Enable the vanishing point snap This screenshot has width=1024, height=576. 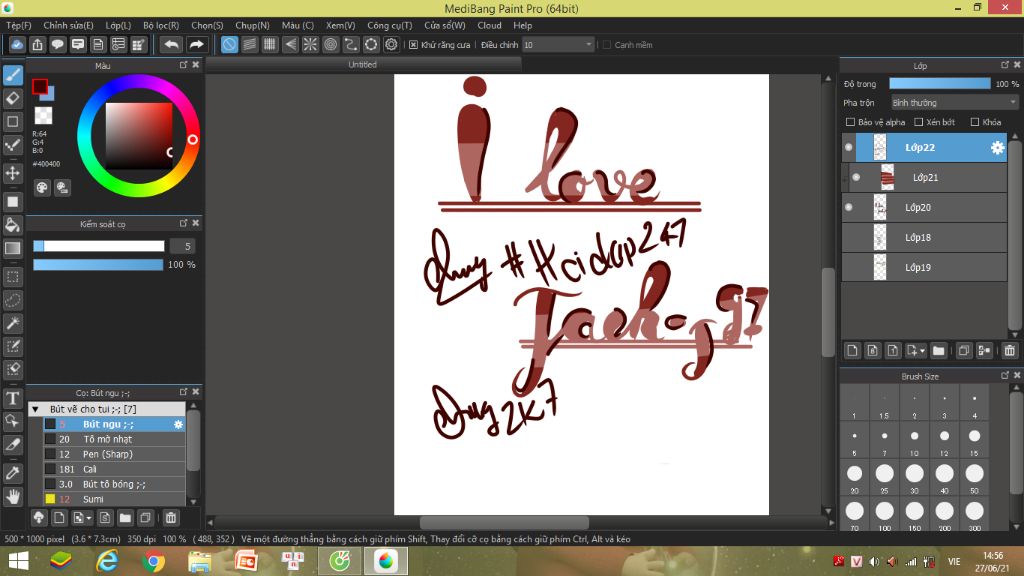(290, 44)
